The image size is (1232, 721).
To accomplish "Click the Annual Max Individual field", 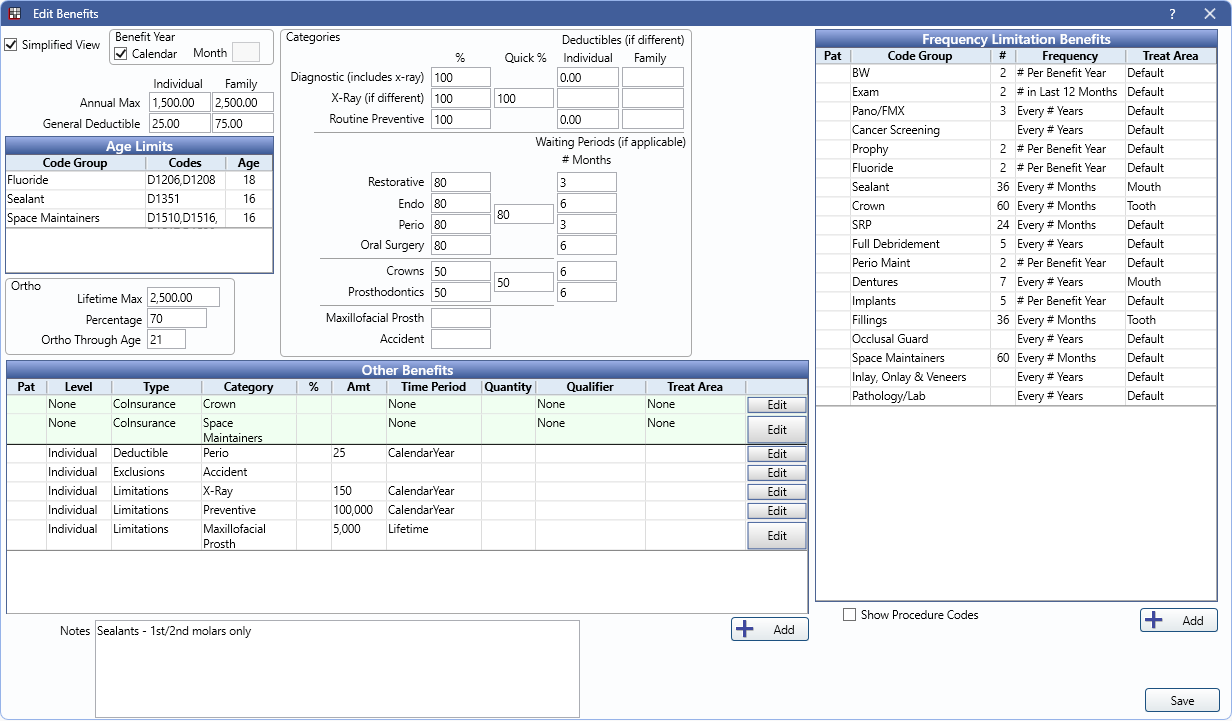I will (x=179, y=103).
